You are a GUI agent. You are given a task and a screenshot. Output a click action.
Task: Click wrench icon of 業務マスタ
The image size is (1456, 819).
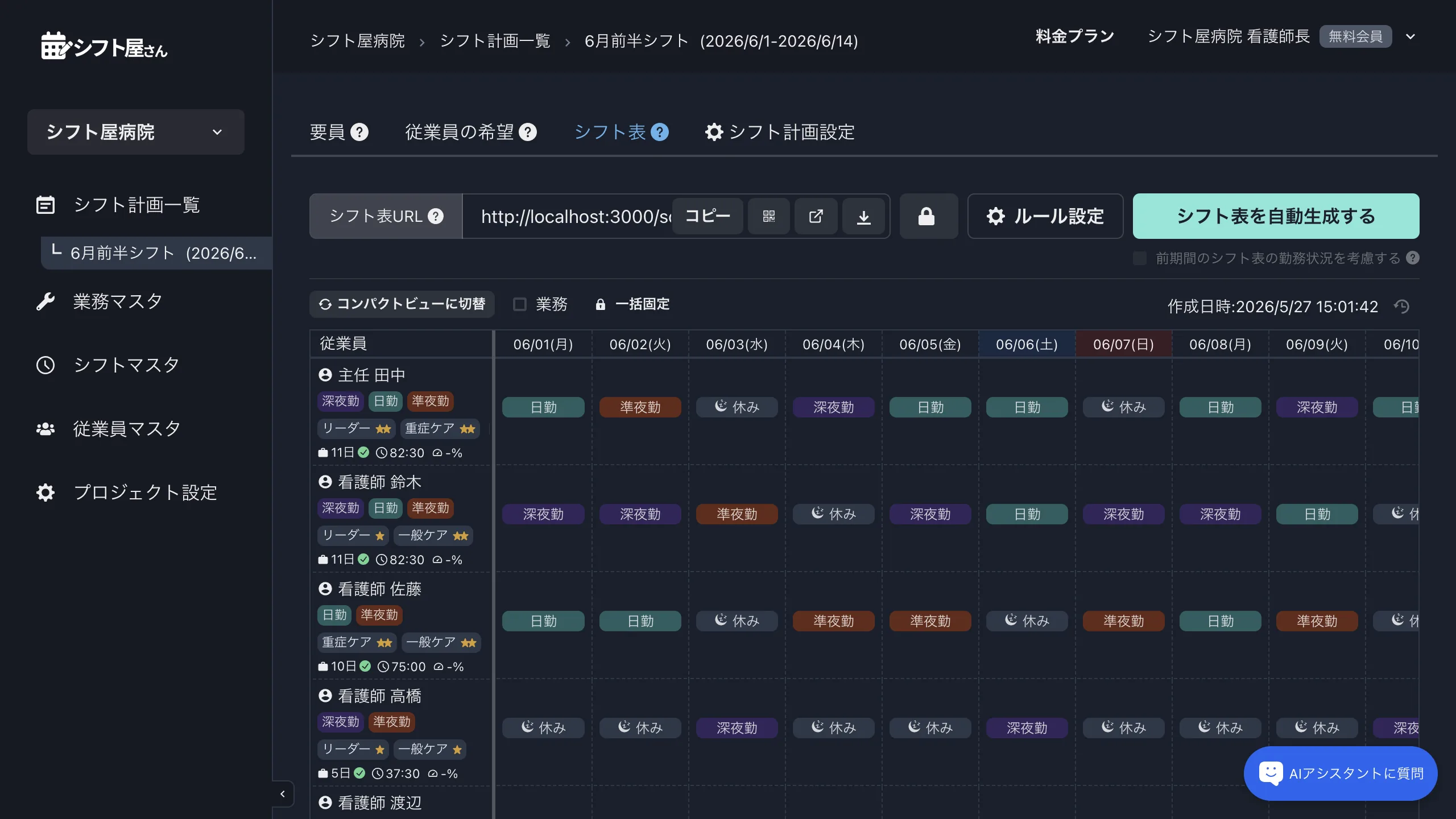coord(45,301)
